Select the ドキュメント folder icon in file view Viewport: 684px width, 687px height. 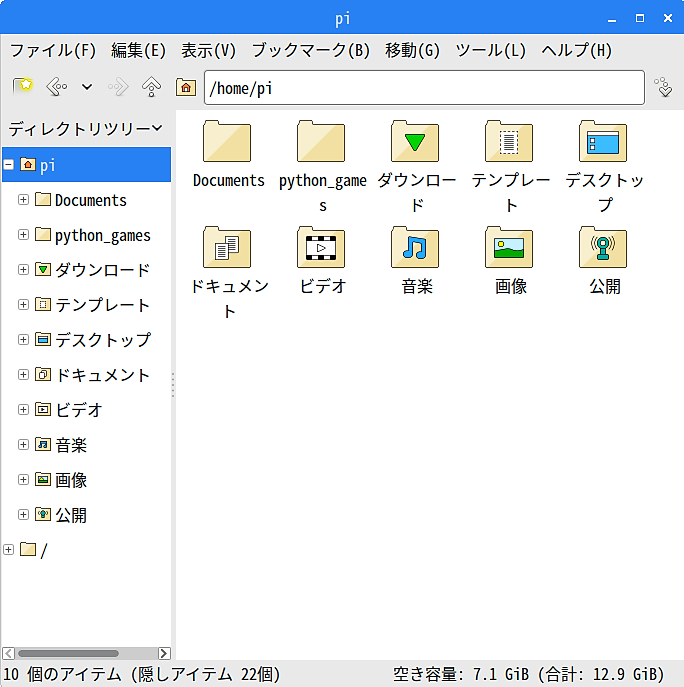227,247
